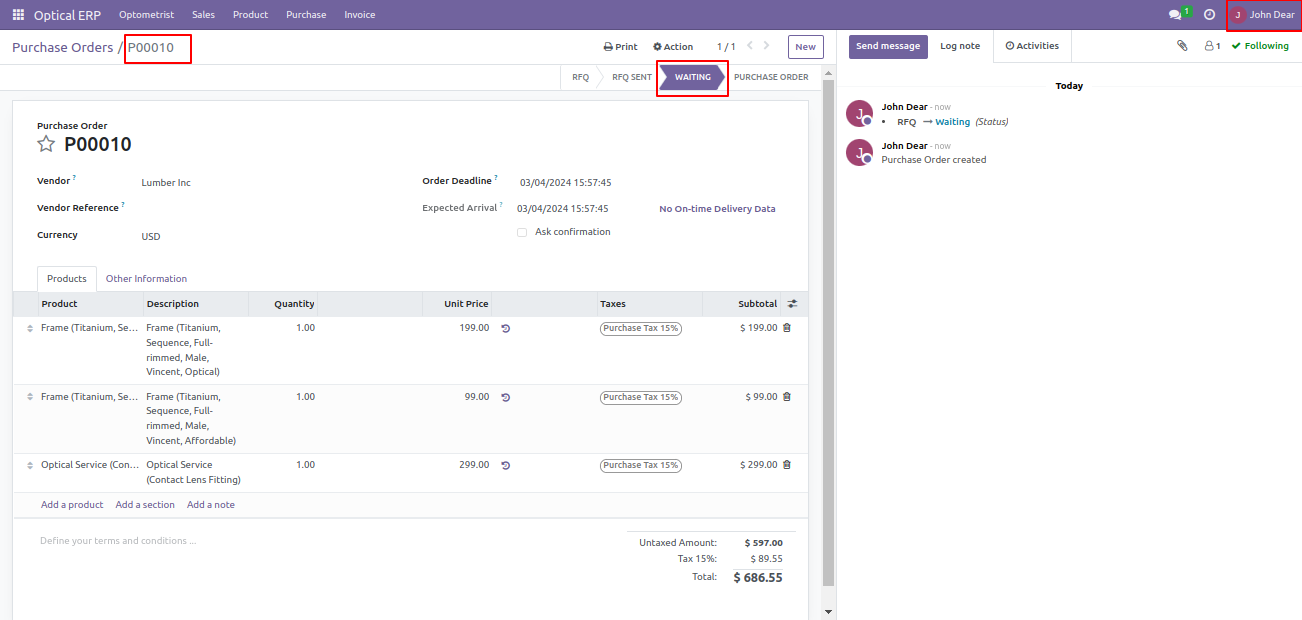
Task: Click the Add a note link
Action: (x=211, y=505)
